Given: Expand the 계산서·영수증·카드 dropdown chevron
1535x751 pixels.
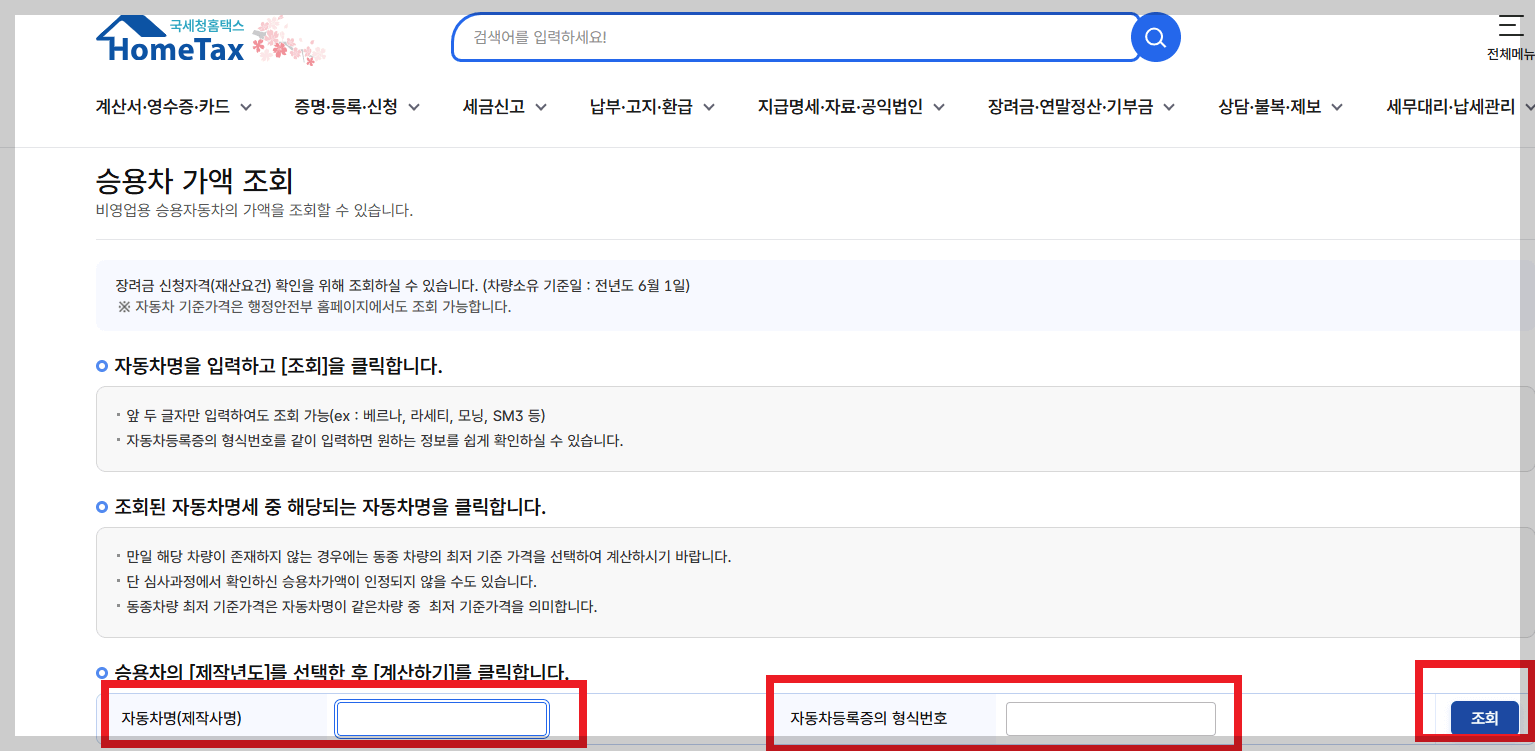Looking at the screenshot, I should pyautogui.click(x=246, y=105).
